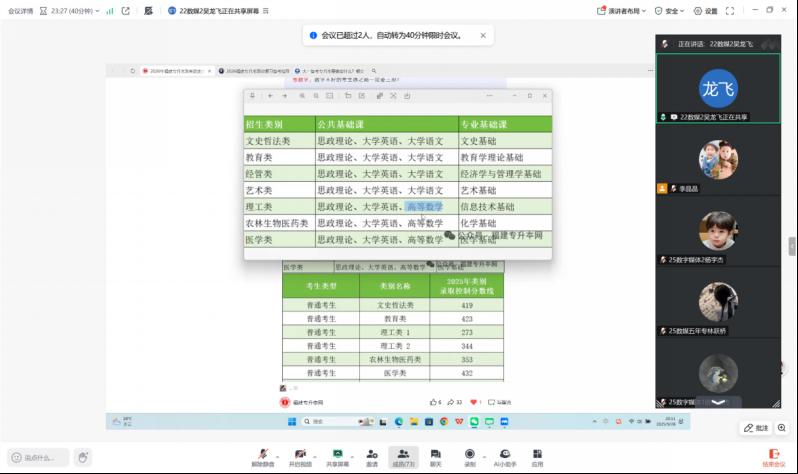Viewport: 798px width, 474px height.
Task: Click the 批注 annotate button
Action: (x=756, y=428)
